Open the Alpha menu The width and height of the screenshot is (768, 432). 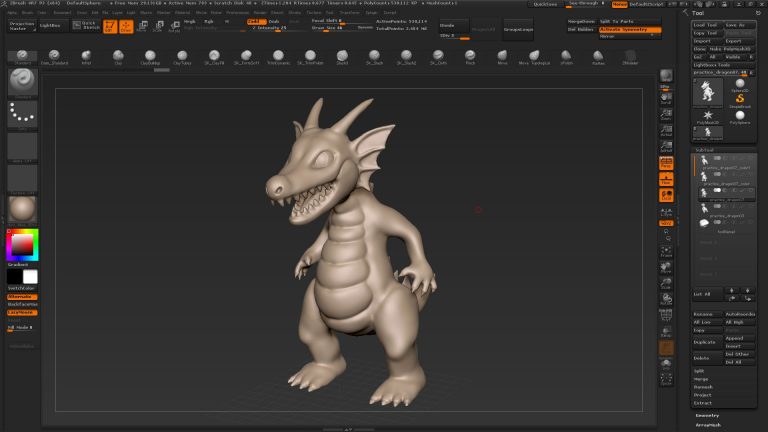[x=12, y=13]
